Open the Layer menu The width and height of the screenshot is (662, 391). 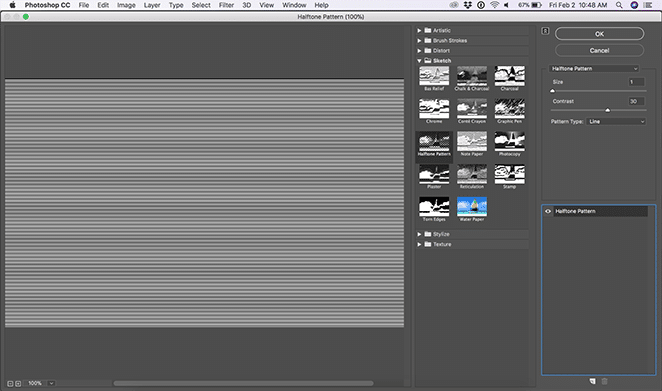[x=152, y=5]
